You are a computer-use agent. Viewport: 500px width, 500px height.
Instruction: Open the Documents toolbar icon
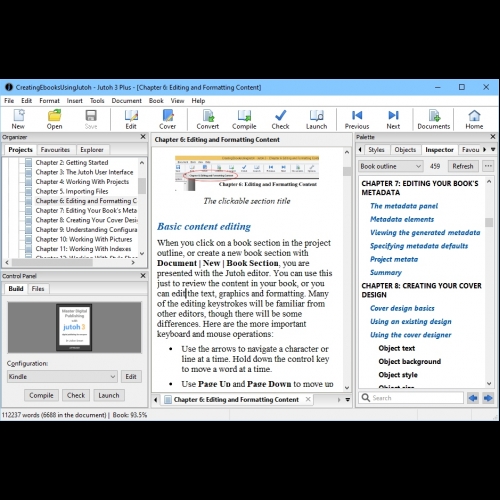coord(434,119)
